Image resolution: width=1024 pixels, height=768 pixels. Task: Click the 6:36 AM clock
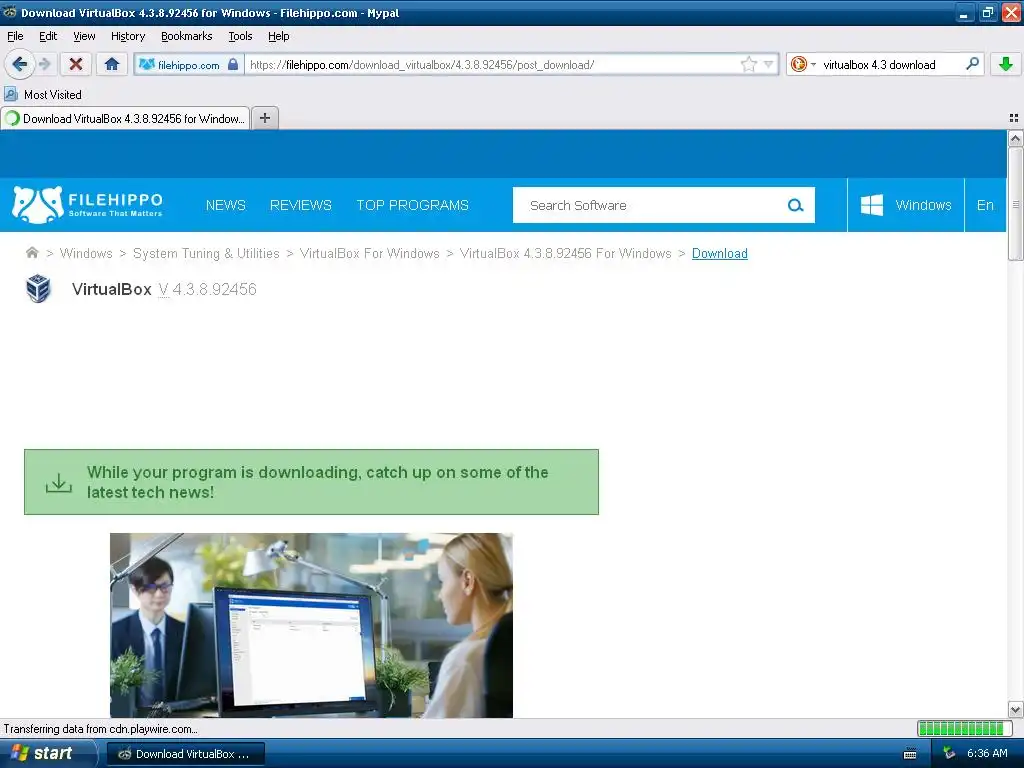[x=987, y=754]
